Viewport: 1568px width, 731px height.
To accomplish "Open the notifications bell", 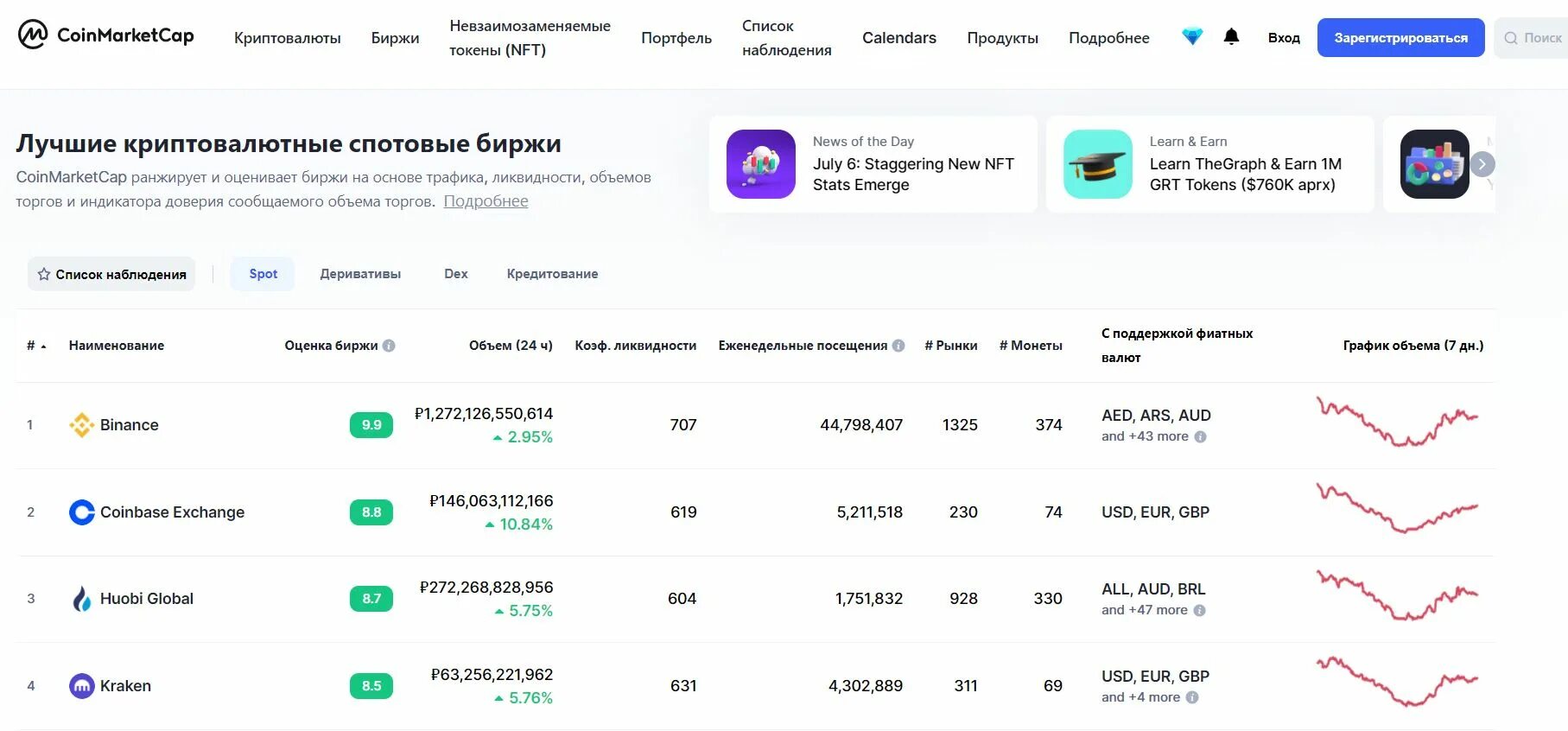I will [1231, 36].
